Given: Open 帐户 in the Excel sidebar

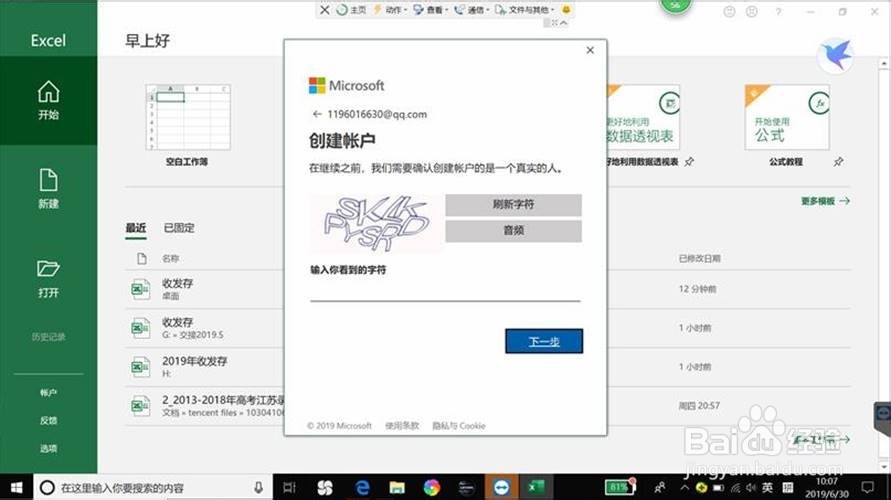Looking at the screenshot, I should 48,393.
